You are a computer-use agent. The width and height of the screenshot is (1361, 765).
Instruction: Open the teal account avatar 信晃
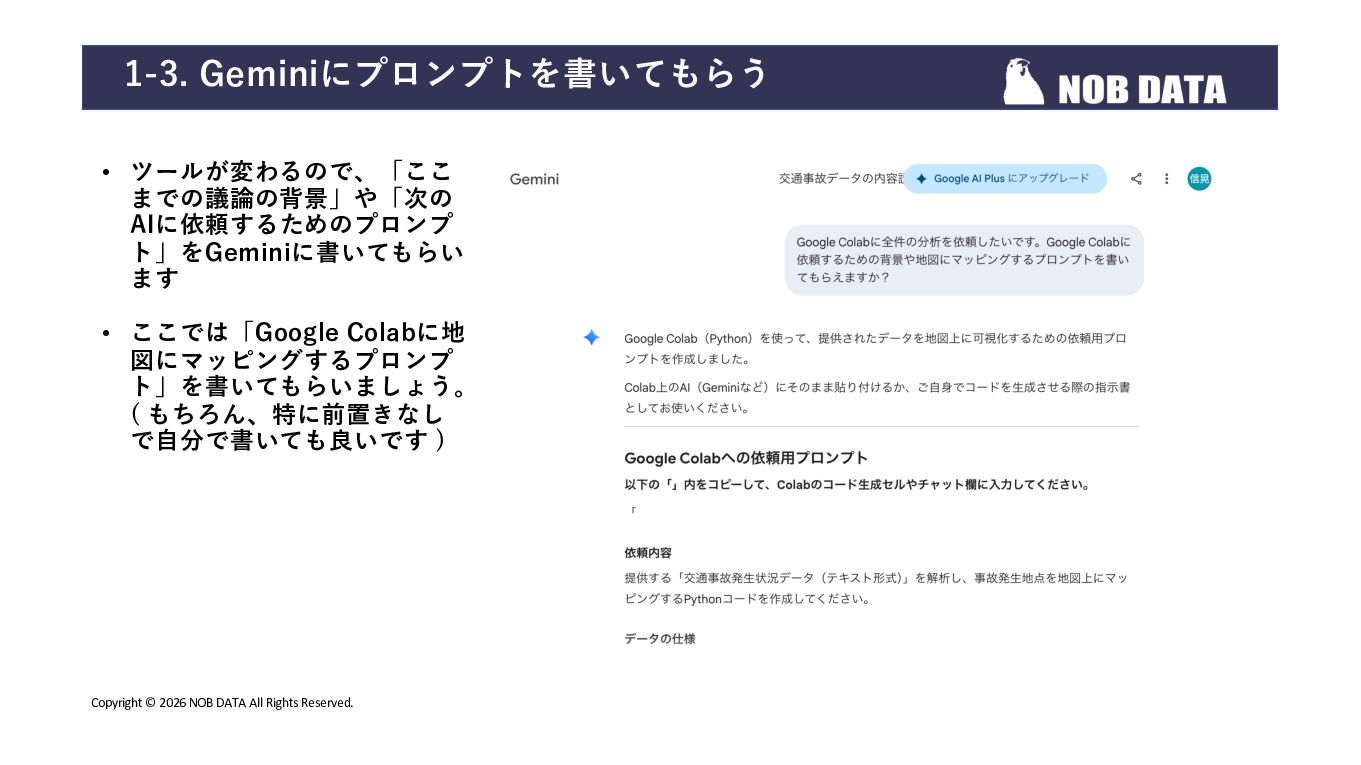coord(1199,179)
